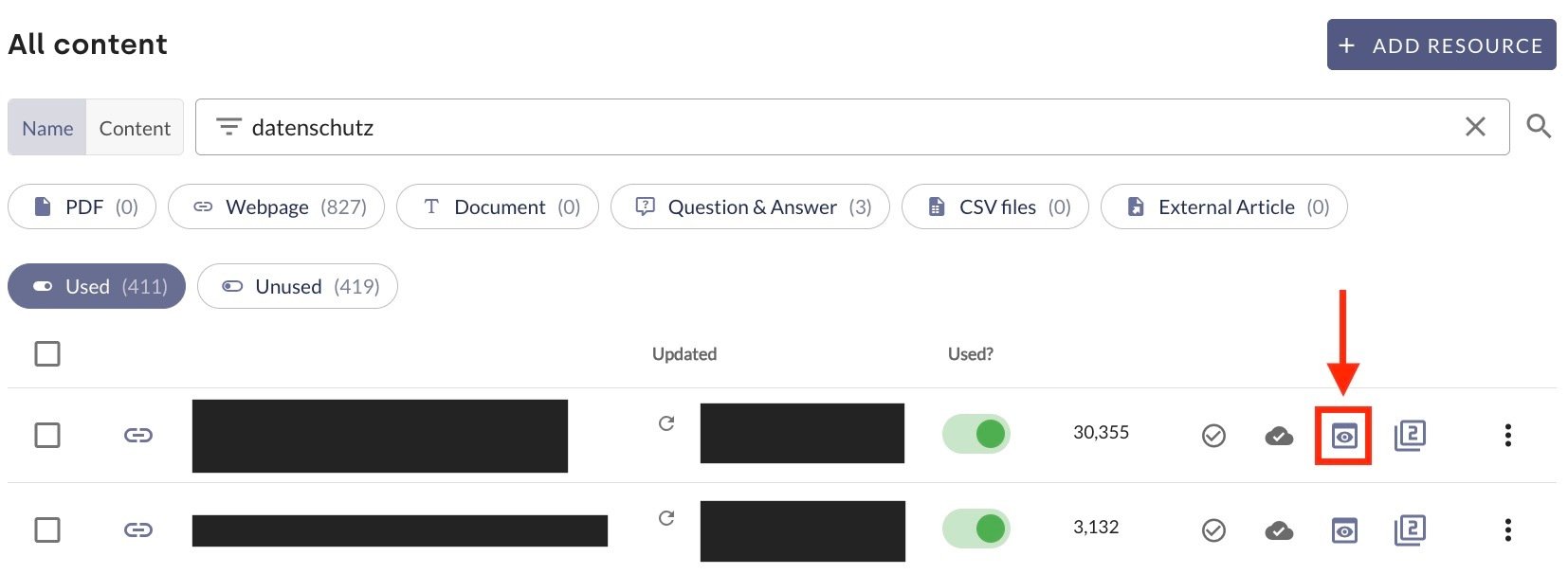Select the Name search tab
This screenshot has width=1568, height=574.
pos(47,128)
